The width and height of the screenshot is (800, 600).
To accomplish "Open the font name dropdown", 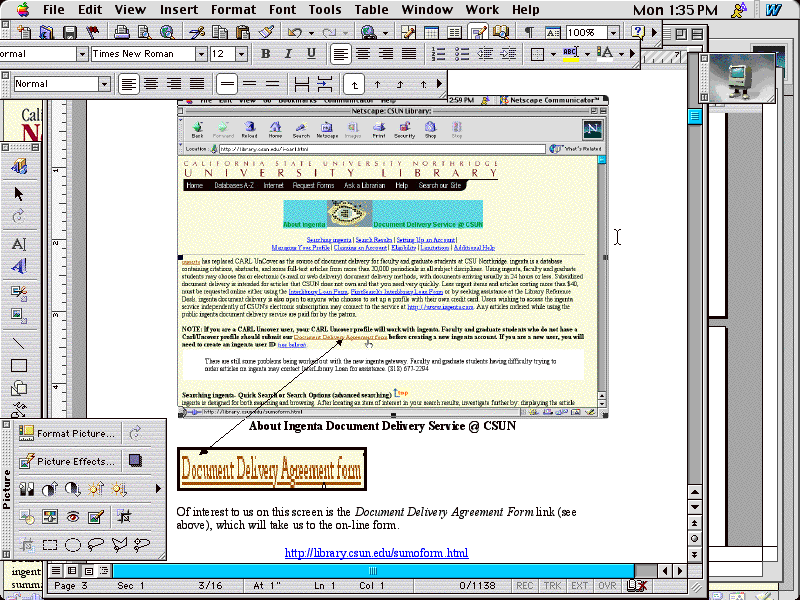I will (201, 54).
